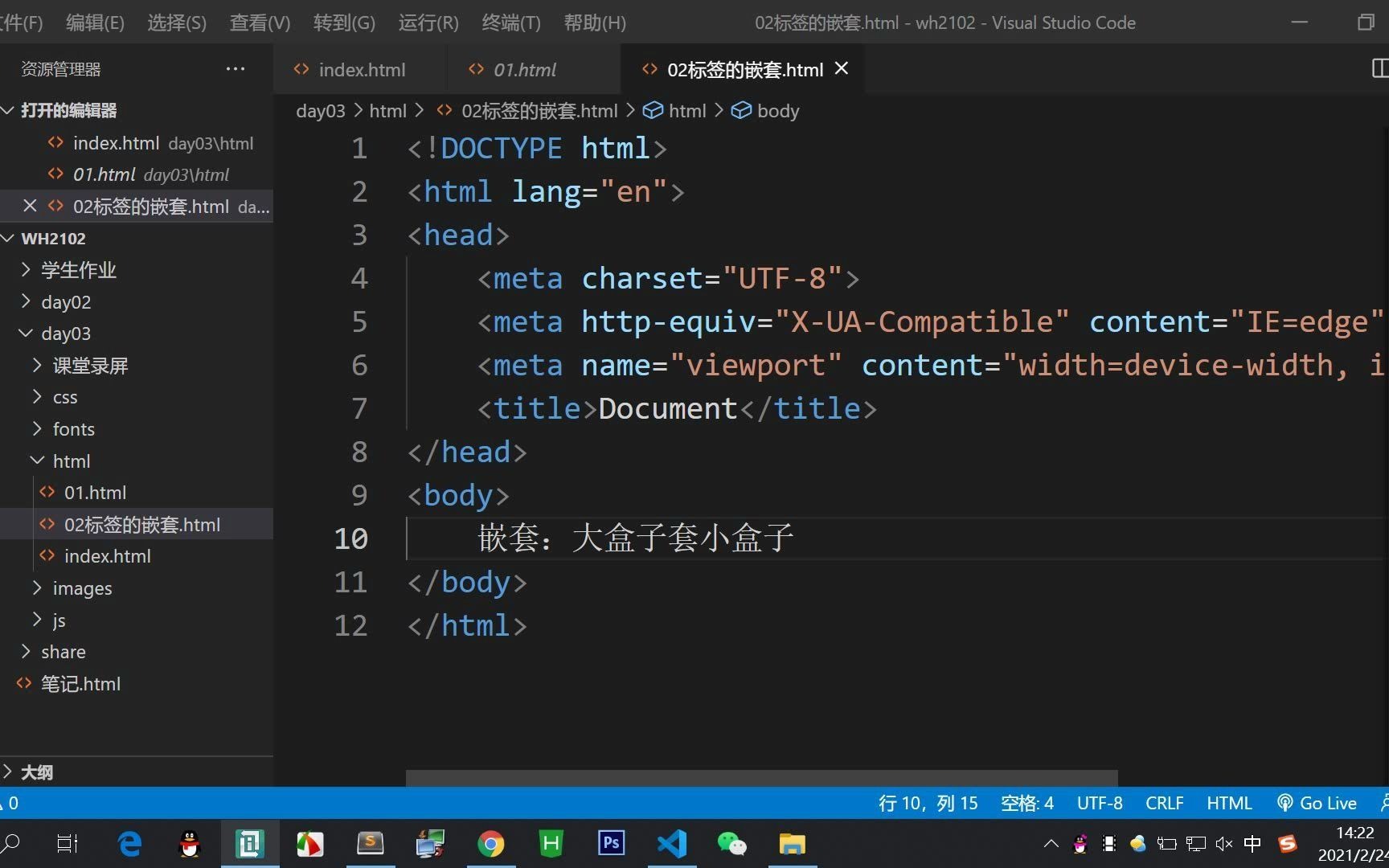Open the 转到(G) menu
The height and width of the screenshot is (868, 1389).
pos(344,23)
